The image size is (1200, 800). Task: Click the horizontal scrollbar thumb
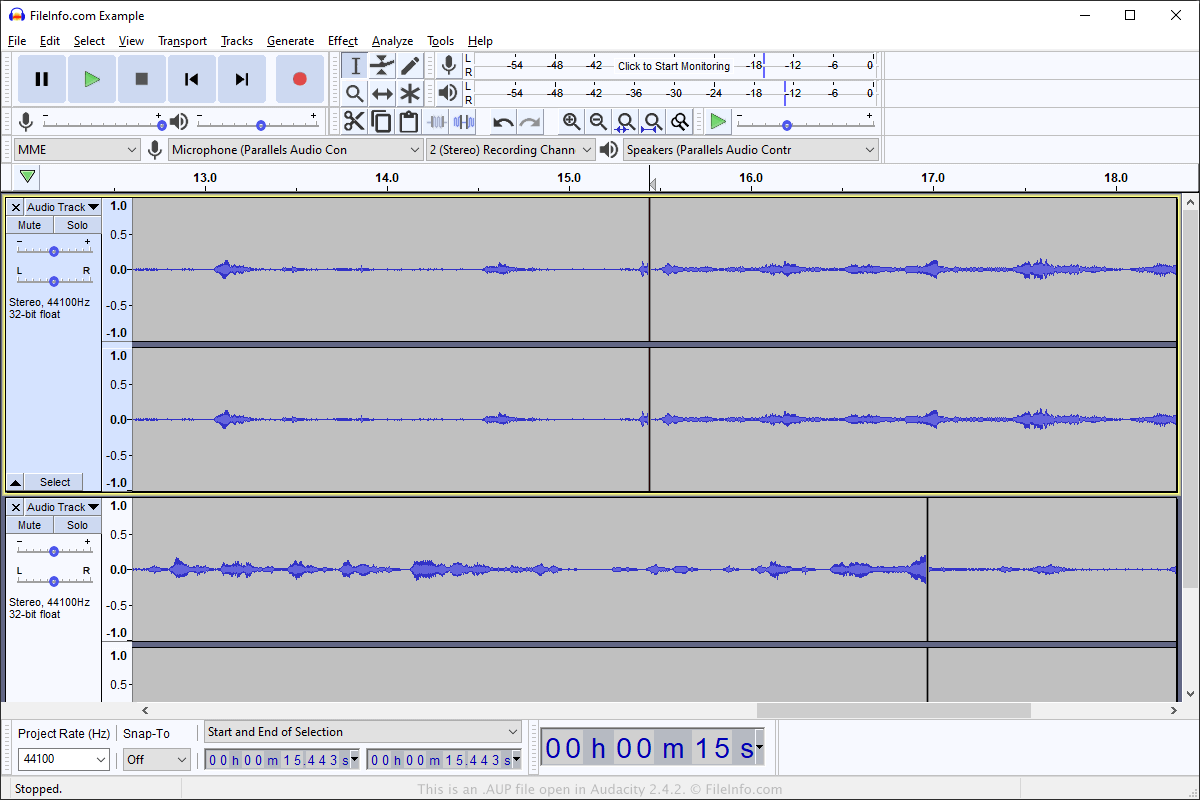tap(893, 710)
